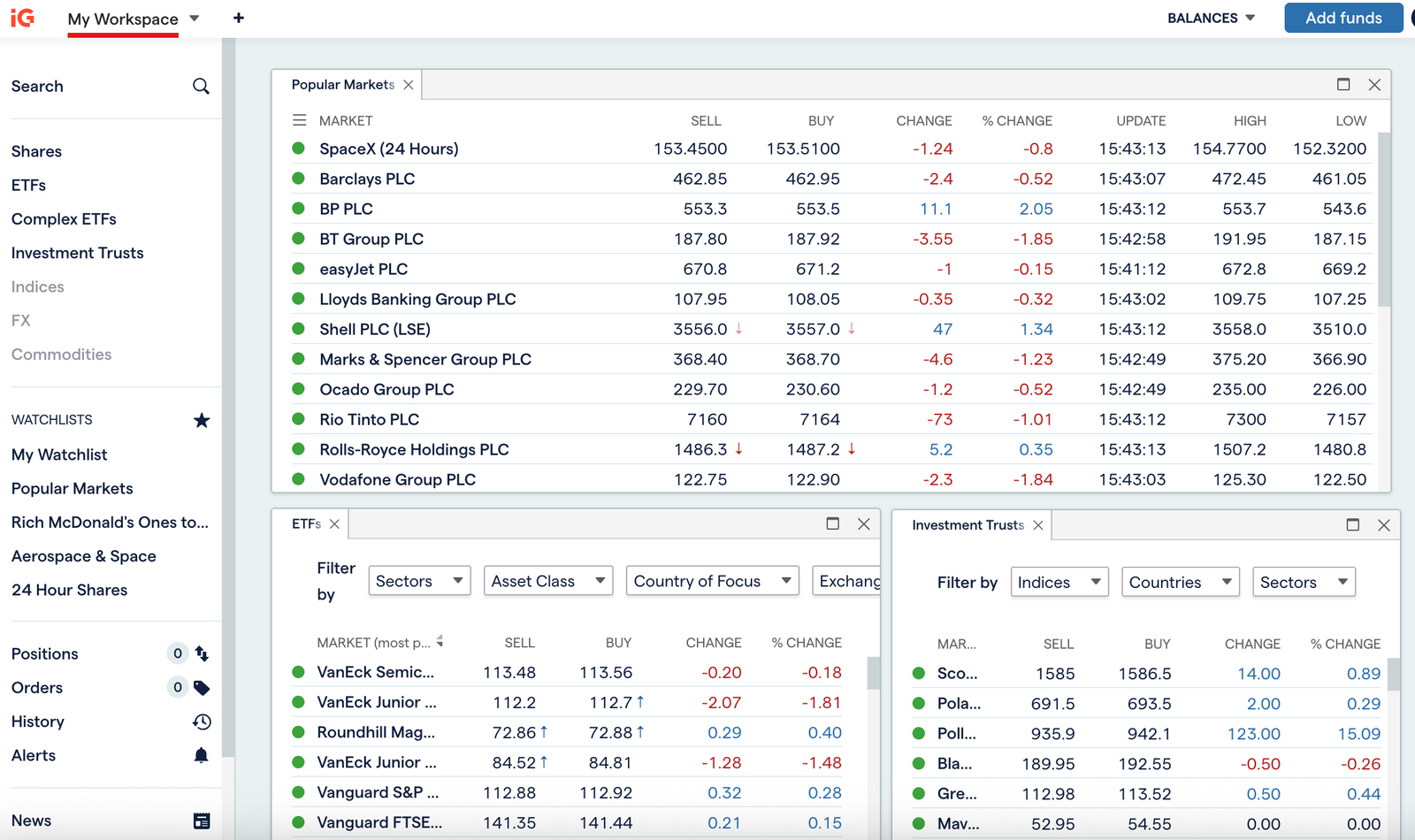The image size is (1415, 840).
Task: Click the Rolls-Royce Holdings PLC row
Action: (x=830, y=449)
